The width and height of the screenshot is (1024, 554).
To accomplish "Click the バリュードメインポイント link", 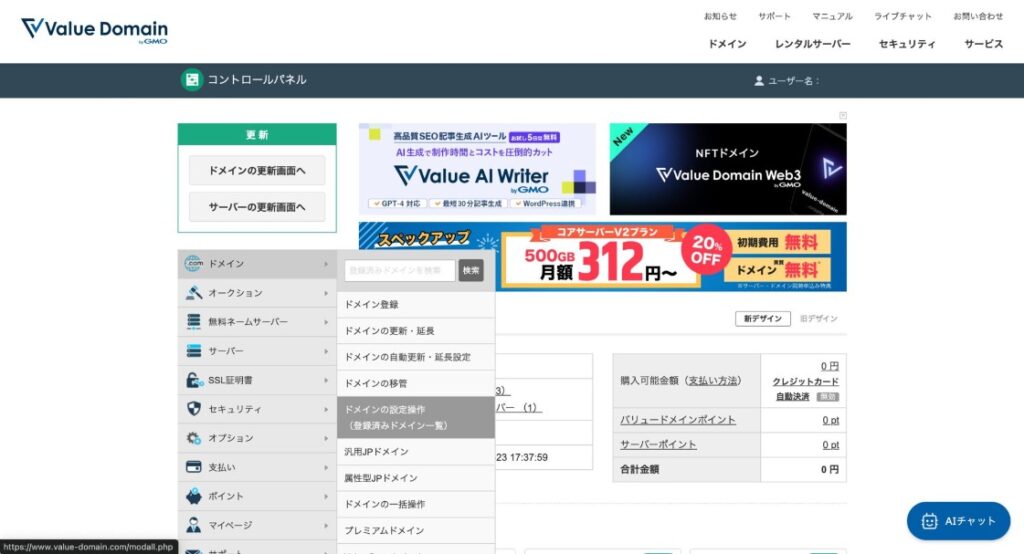I will tap(678, 420).
